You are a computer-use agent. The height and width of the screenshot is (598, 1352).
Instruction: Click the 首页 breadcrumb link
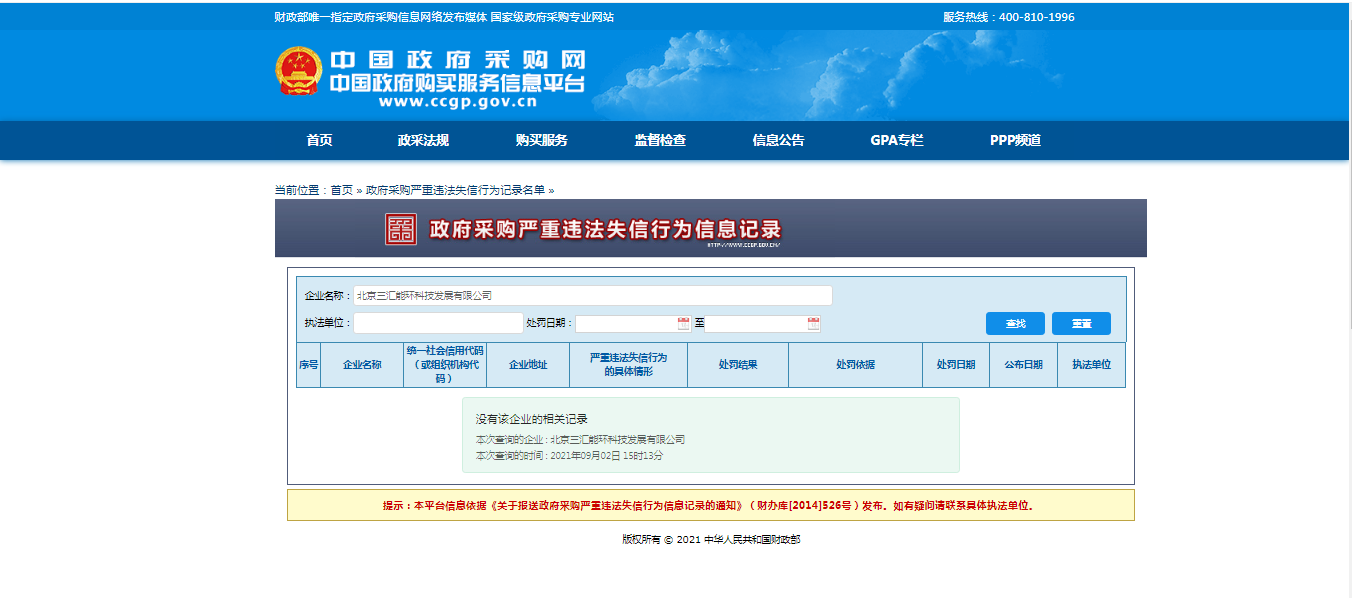[x=342, y=190]
